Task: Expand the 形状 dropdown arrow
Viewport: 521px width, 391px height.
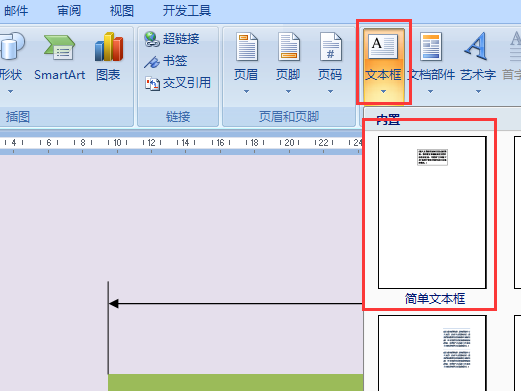Action: point(10,91)
